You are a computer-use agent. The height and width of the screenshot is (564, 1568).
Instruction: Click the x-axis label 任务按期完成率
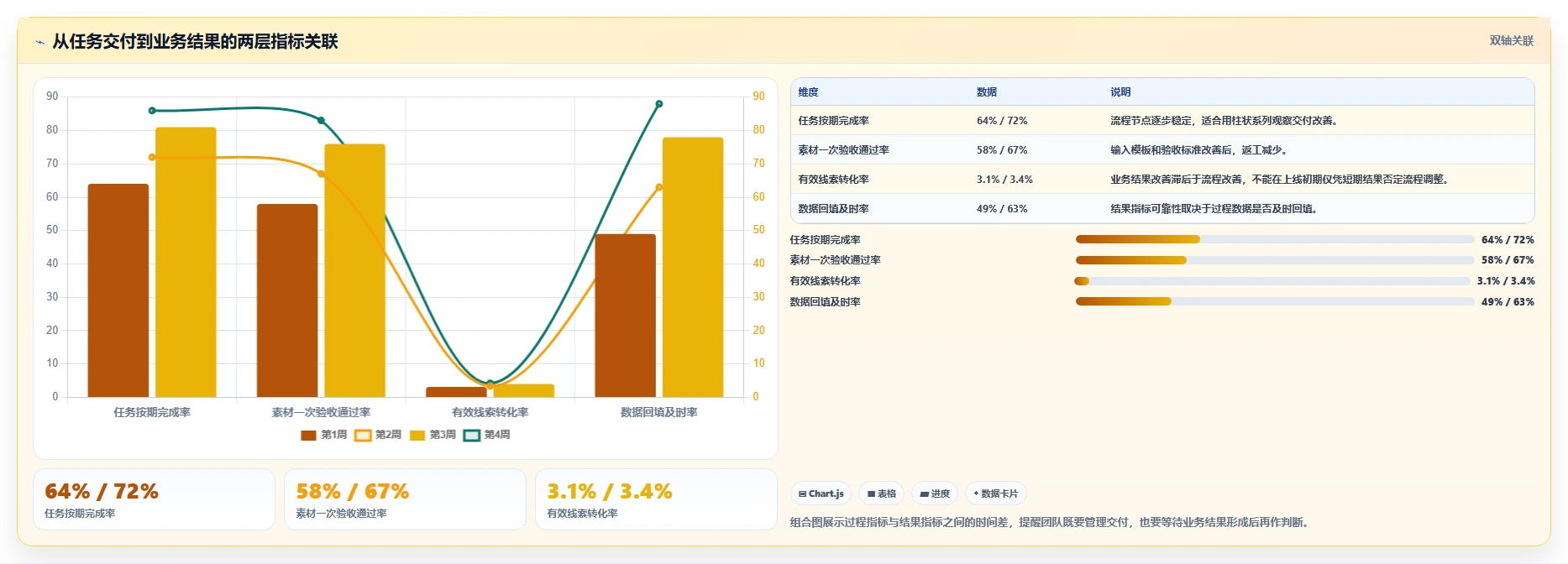(152, 412)
